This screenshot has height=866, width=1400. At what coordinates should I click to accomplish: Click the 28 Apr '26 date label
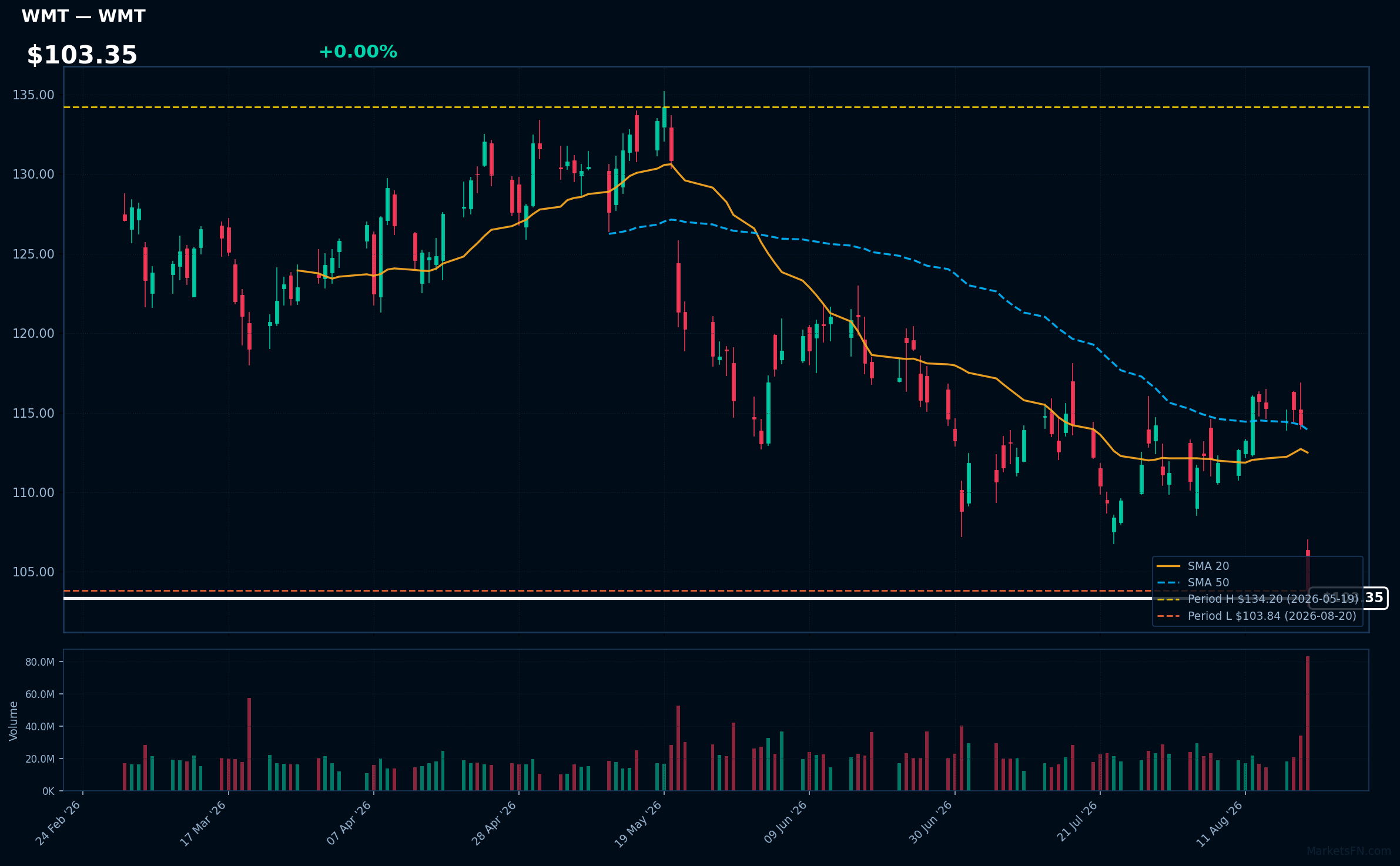[494, 823]
